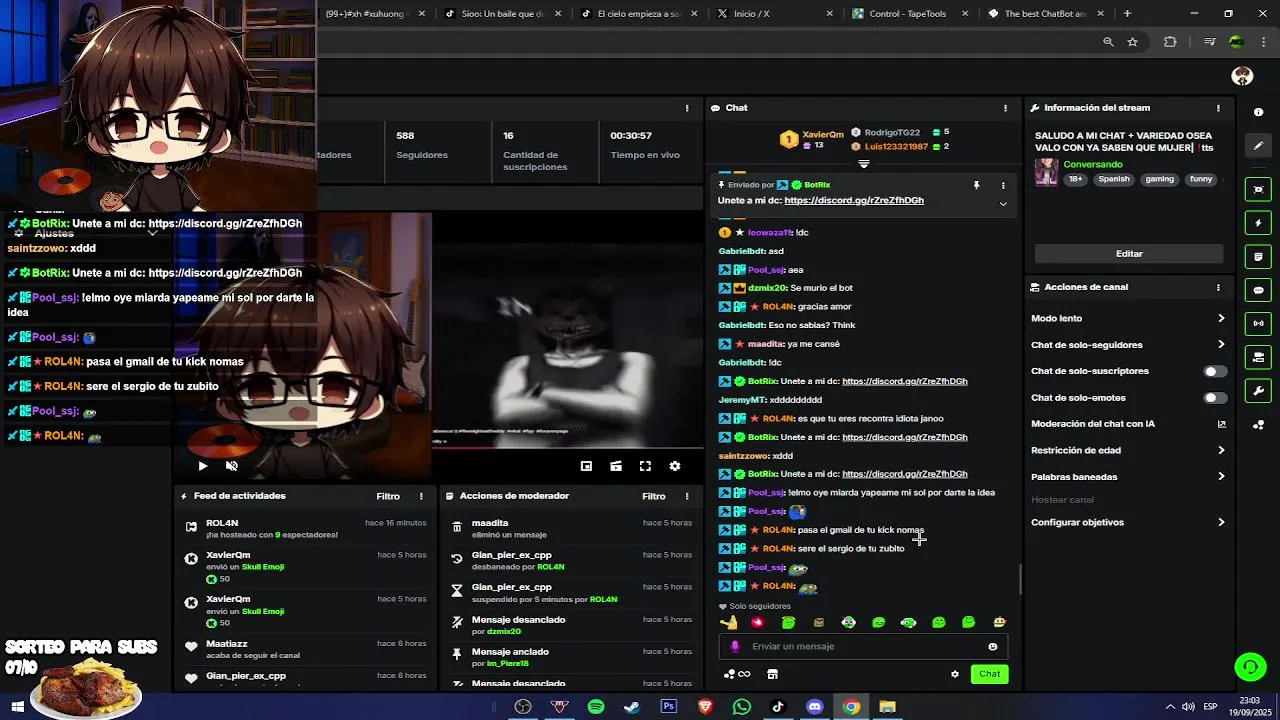Open a new browser tab
The height and width of the screenshot is (720, 1280).
pos(1127,14)
